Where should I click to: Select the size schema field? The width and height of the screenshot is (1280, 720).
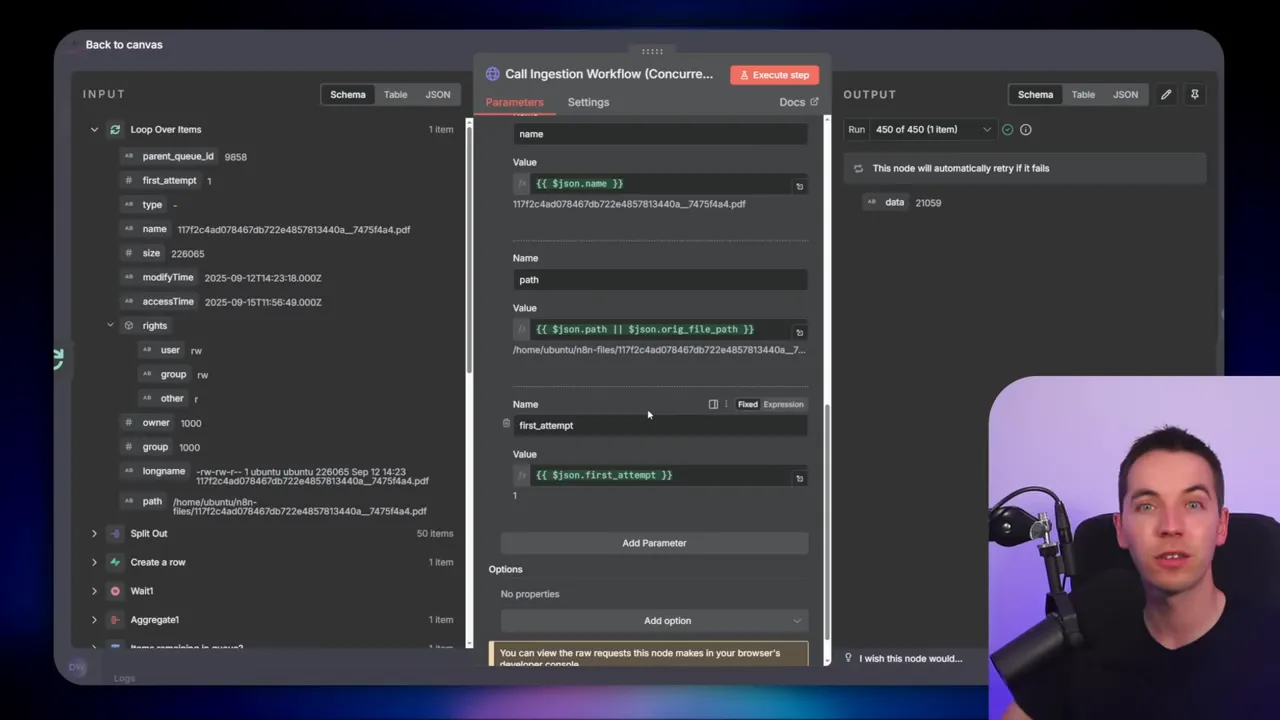(x=151, y=253)
